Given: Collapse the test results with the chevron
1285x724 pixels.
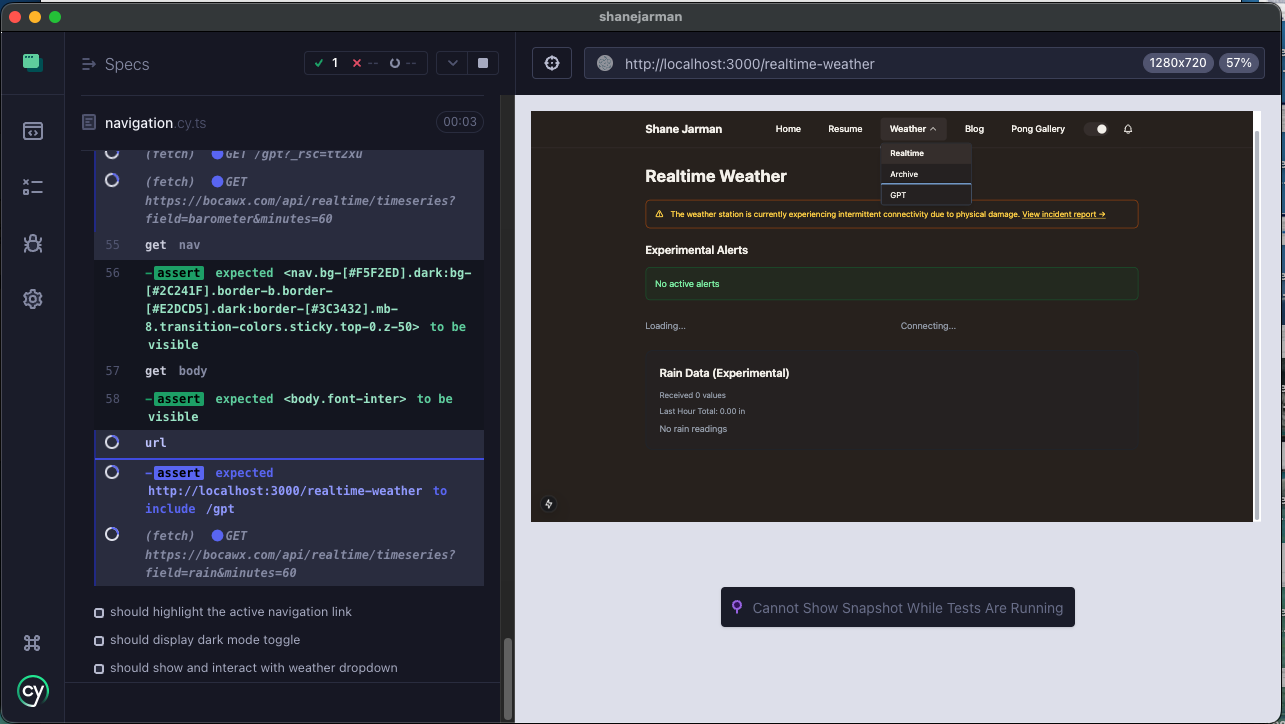Looking at the screenshot, I should [x=451, y=62].
